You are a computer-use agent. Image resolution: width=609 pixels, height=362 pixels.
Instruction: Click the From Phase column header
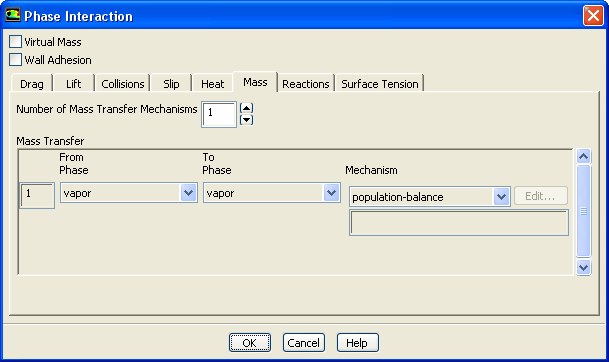(74, 164)
